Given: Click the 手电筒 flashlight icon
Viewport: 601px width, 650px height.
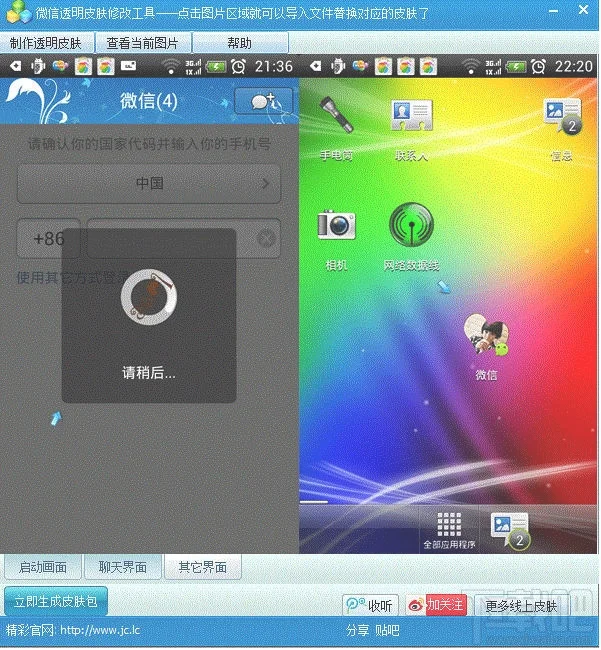Looking at the screenshot, I should (x=337, y=115).
